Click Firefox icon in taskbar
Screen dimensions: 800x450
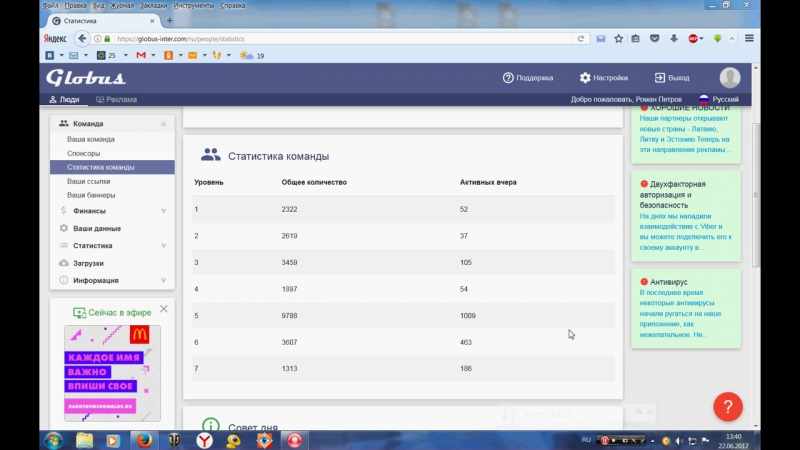144,440
